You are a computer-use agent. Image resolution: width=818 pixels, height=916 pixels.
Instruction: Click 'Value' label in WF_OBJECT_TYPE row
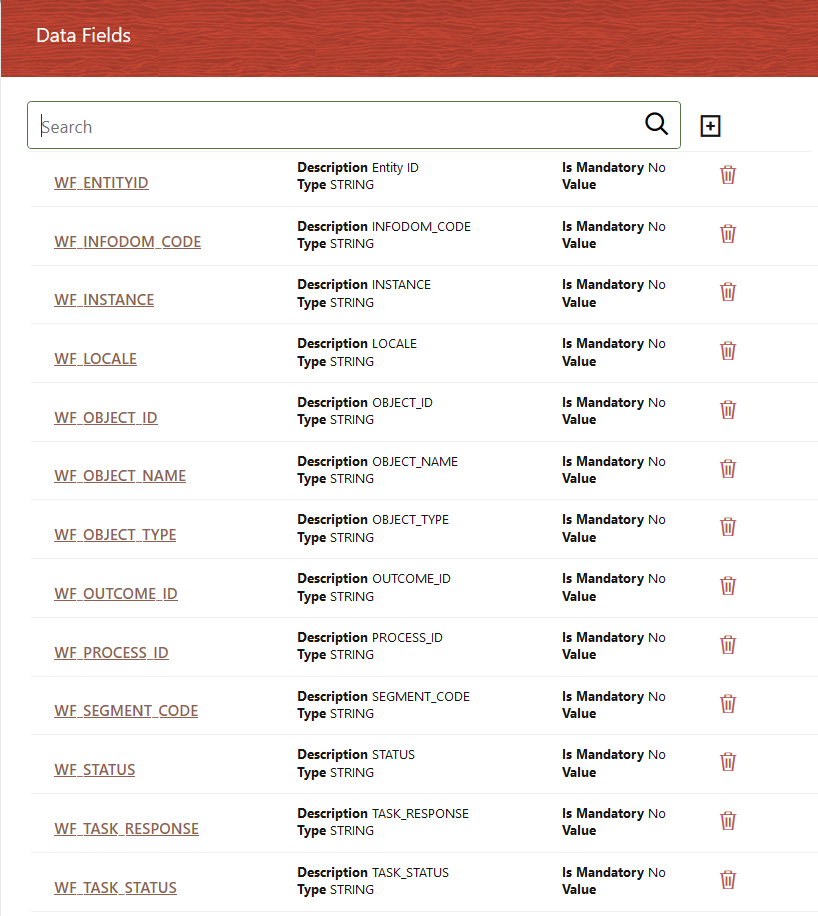click(579, 537)
